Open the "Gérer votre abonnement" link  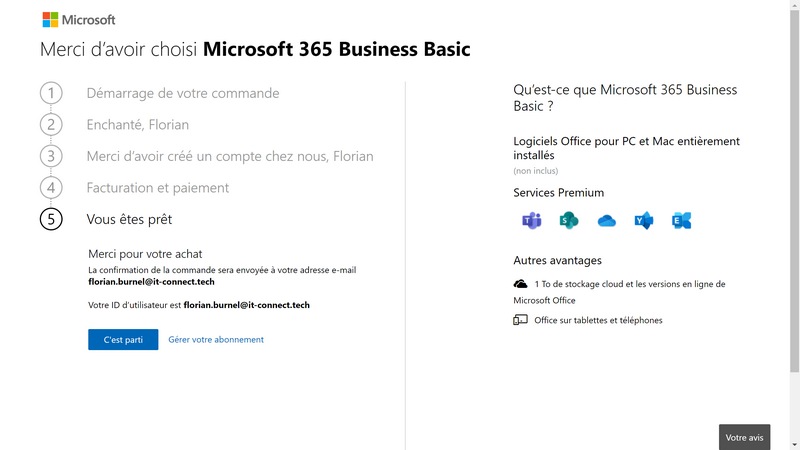(216, 340)
